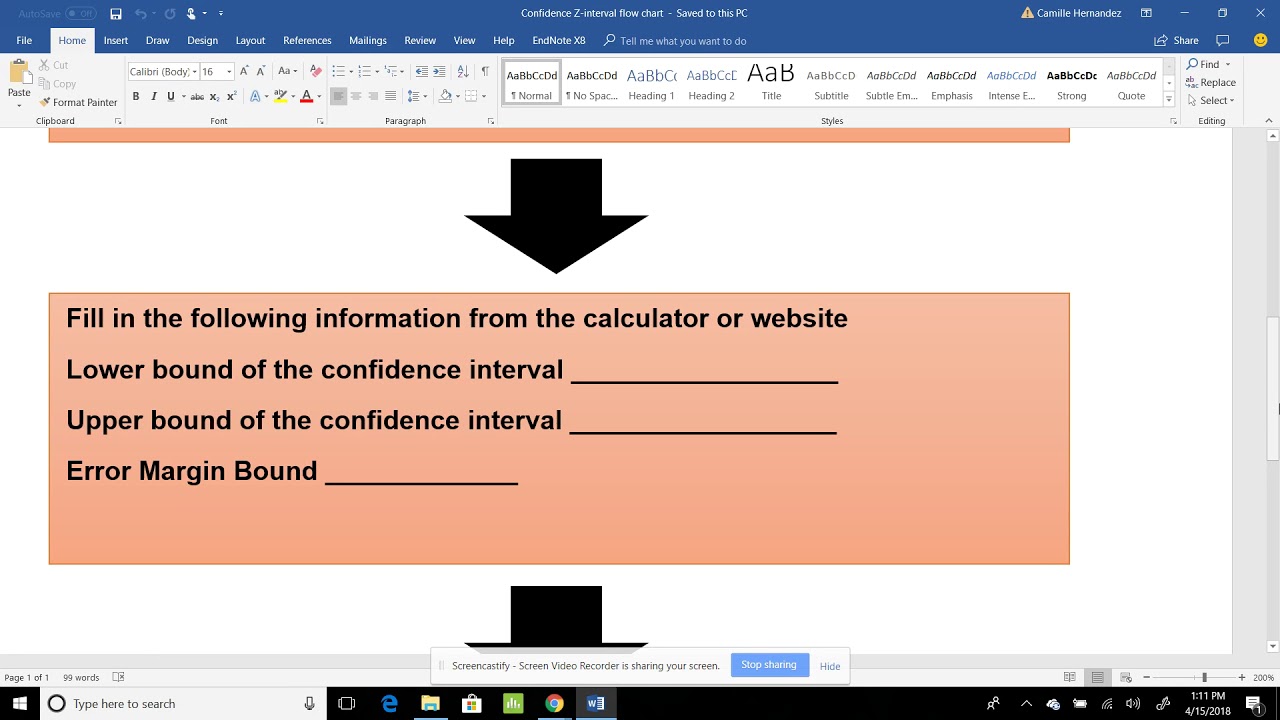Image resolution: width=1280 pixels, height=720 pixels.
Task: Open the File menu tab
Action: tap(24, 41)
